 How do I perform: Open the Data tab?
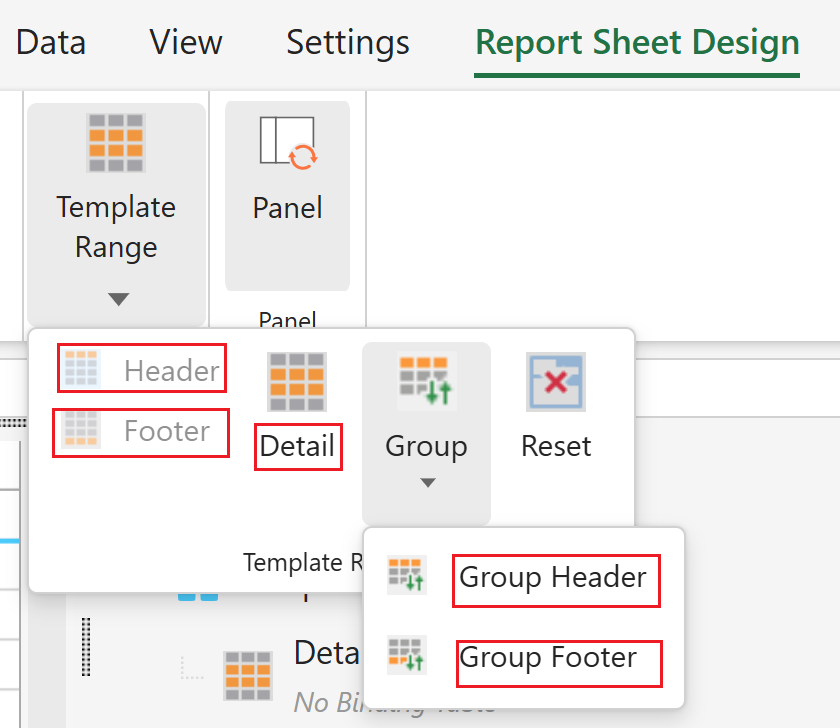point(51,43)
